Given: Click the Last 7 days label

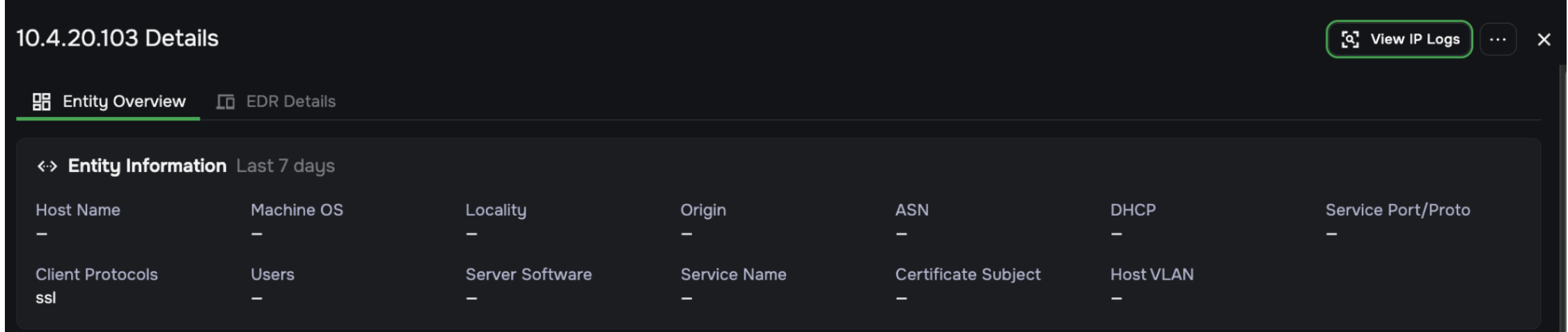Looking at the screenshot, I should [x=285, y=166].
